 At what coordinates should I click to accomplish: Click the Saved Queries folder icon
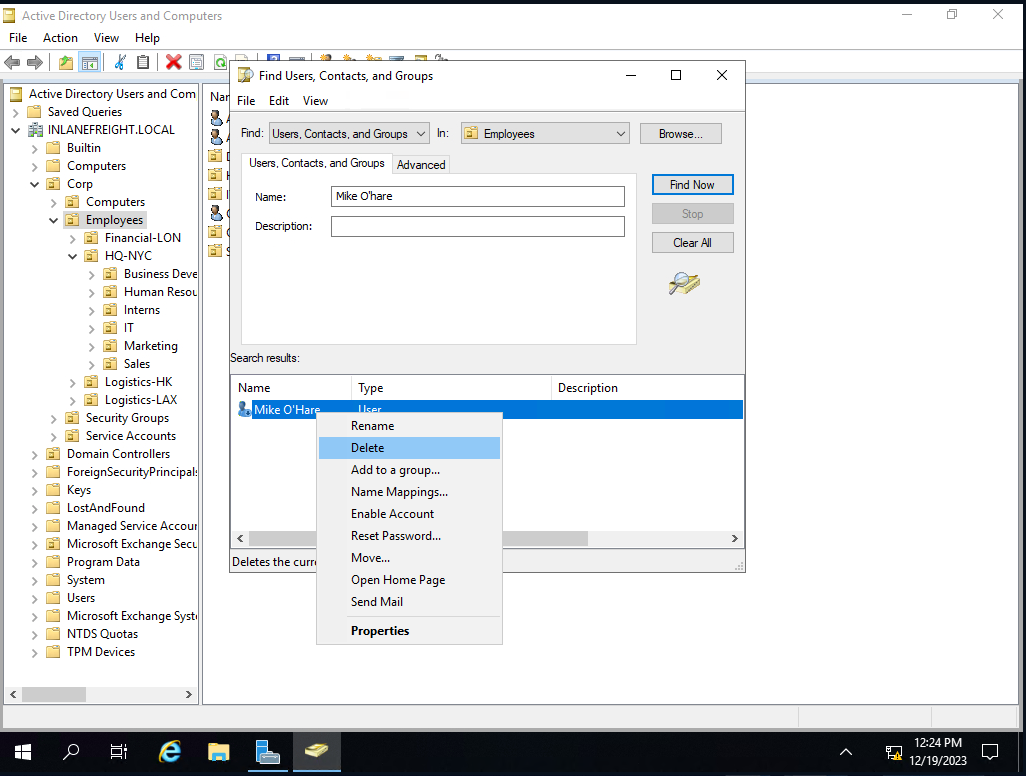34,112
